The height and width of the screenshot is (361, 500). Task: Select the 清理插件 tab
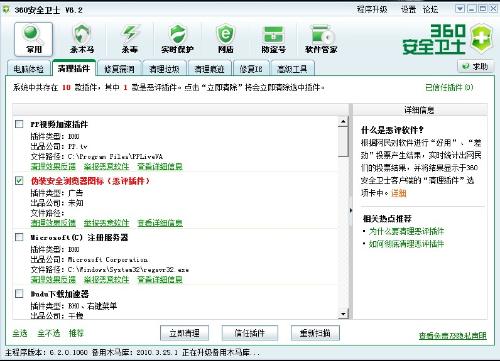pyautogui.click(x=74, y=68)
